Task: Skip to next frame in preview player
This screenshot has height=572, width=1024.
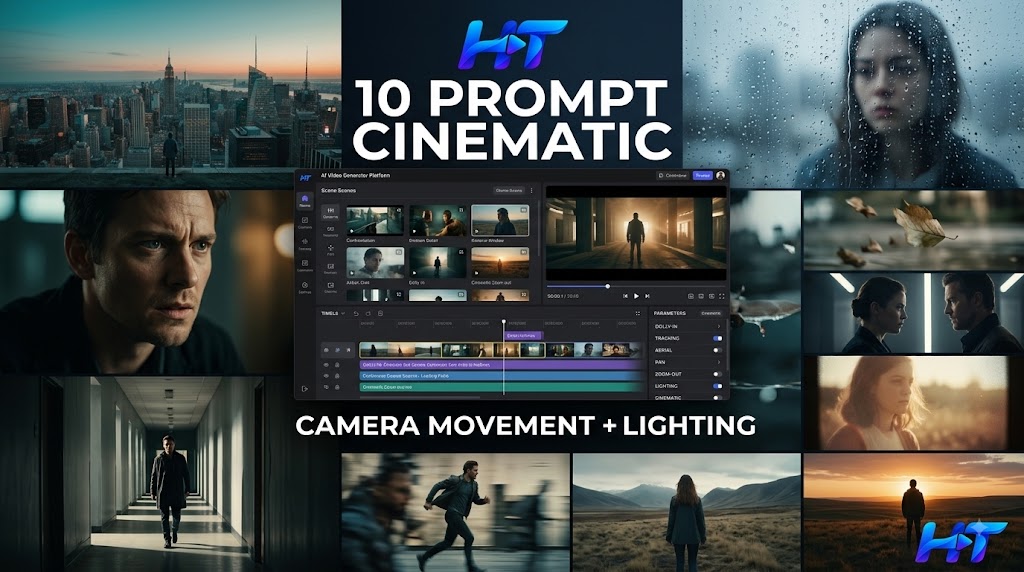Action: click(647, 296)
